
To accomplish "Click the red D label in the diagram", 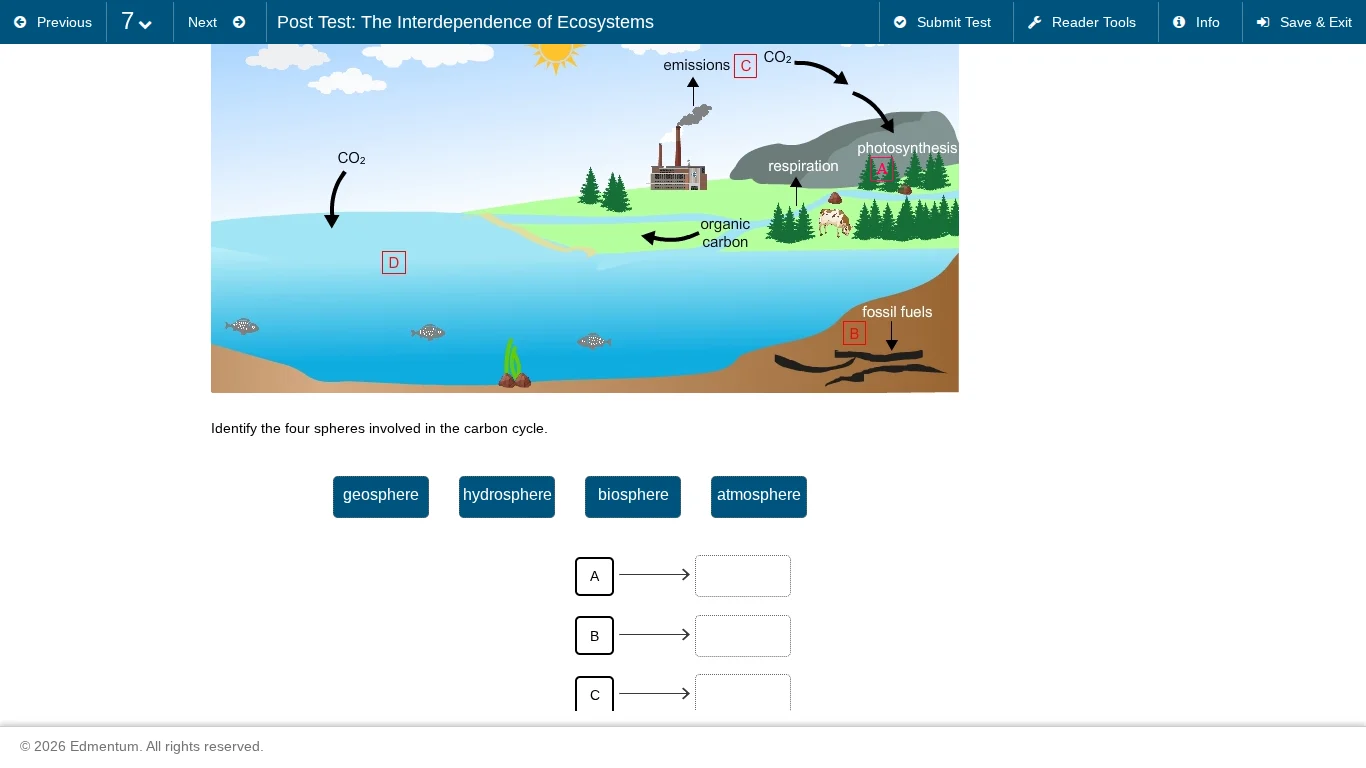I will tap(393, 263).
